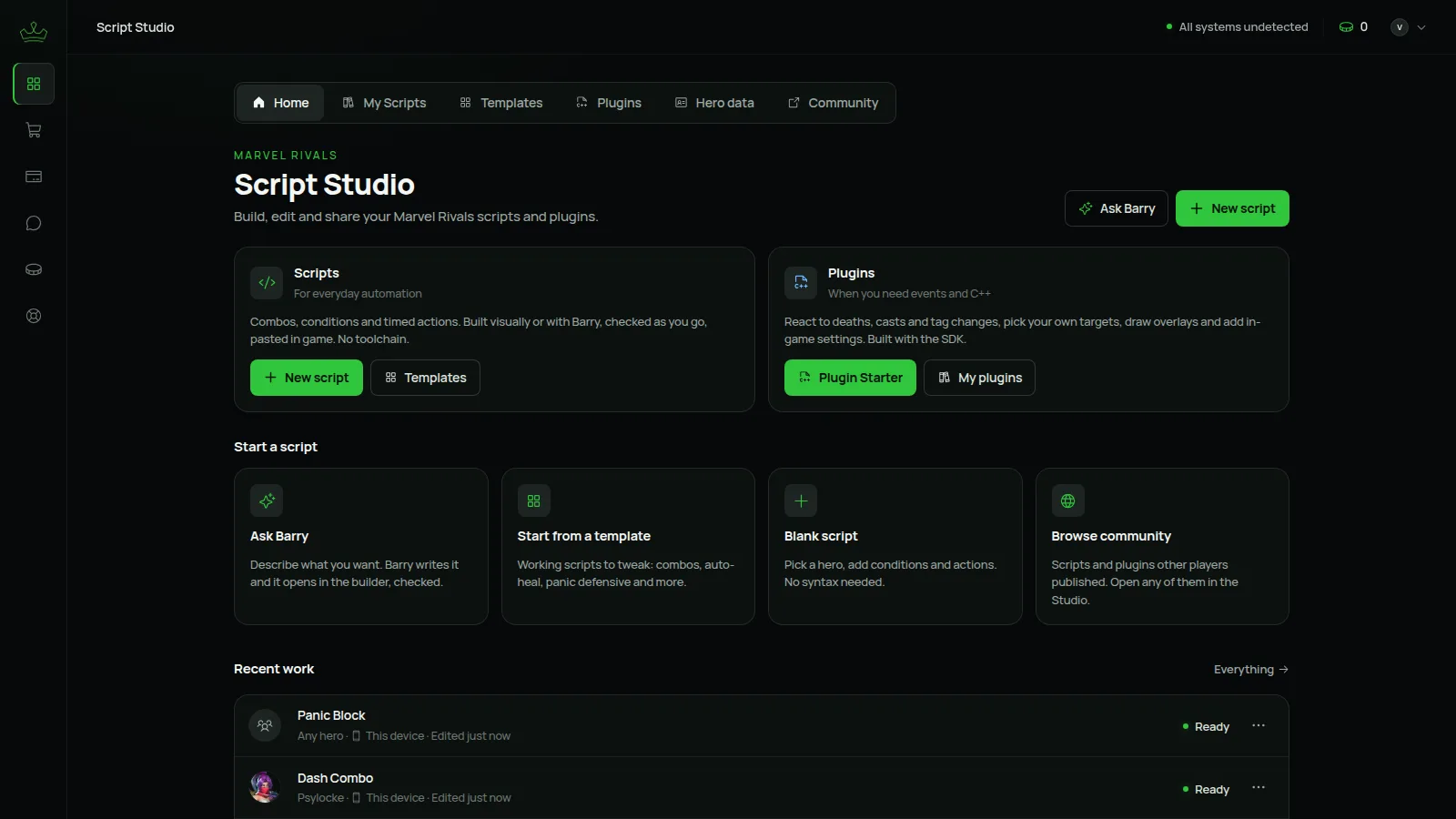Open the Blank script card title

(821, 536)
